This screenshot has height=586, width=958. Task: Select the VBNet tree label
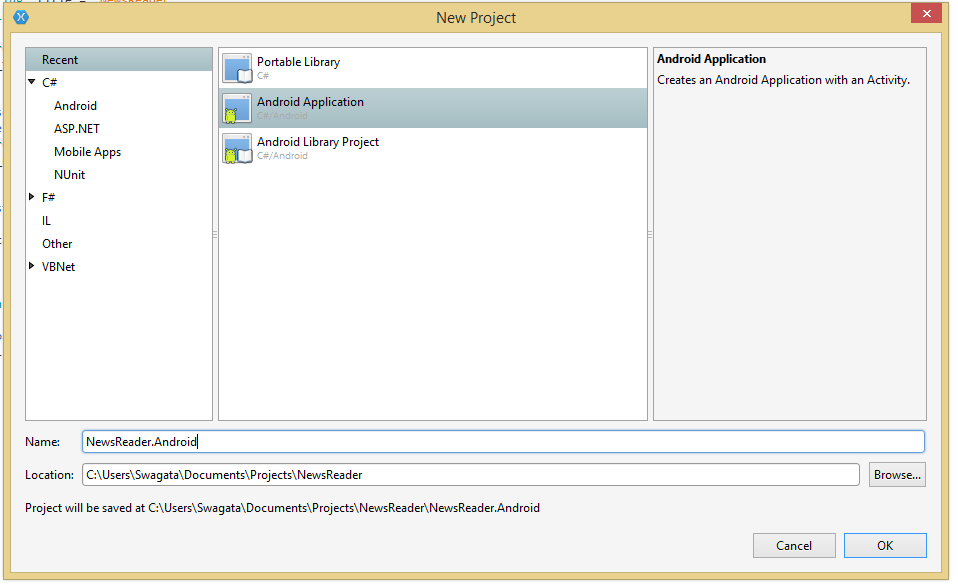(58, 267)
